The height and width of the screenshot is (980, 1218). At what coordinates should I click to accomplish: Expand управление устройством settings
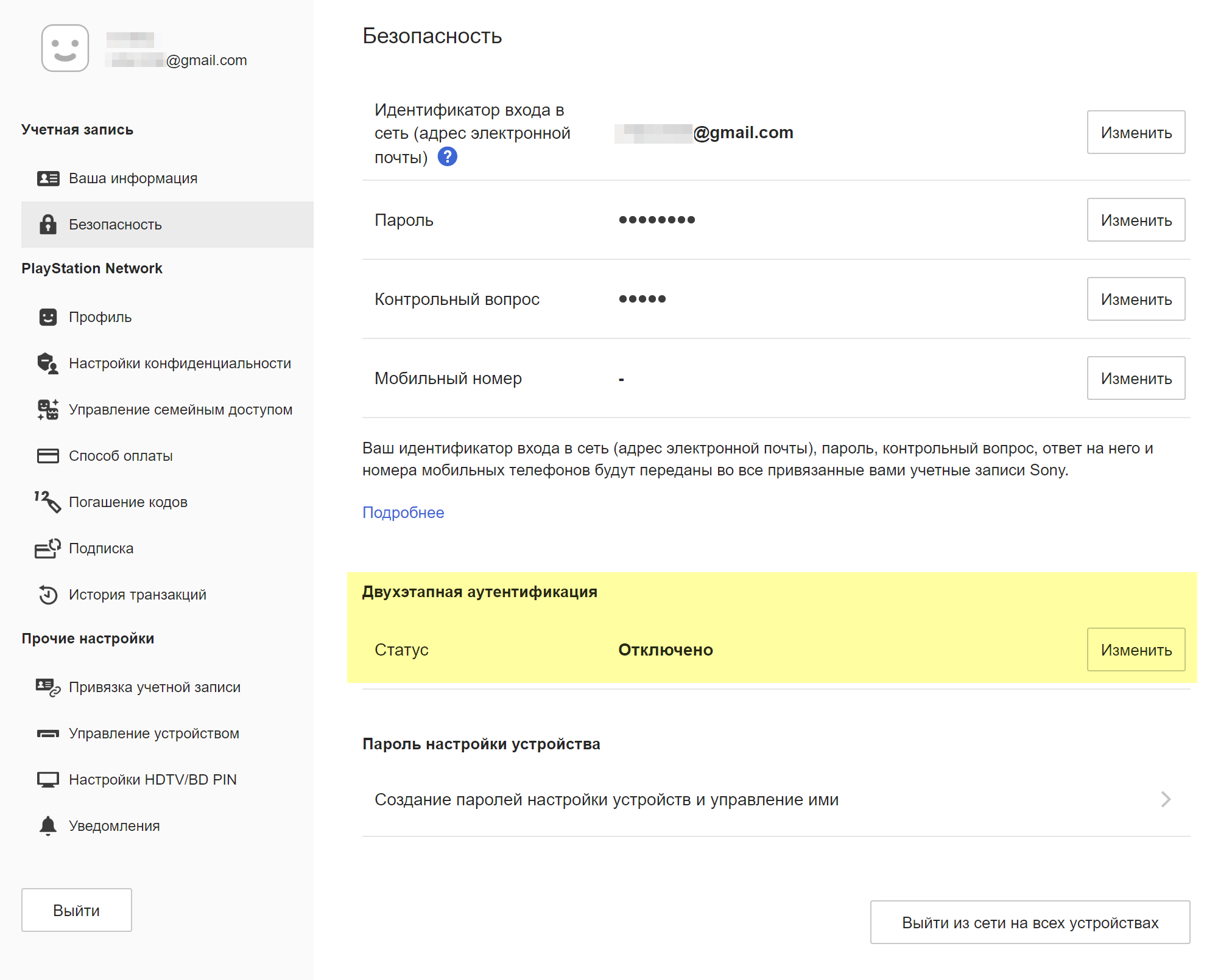click(155, 732)
